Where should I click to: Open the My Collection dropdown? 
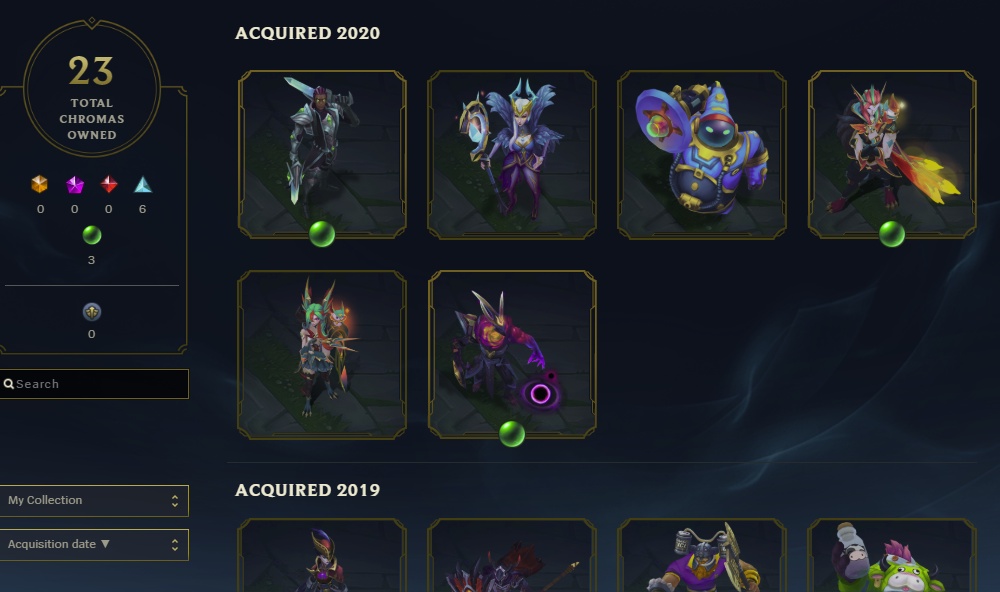click(x=94, y=501)
